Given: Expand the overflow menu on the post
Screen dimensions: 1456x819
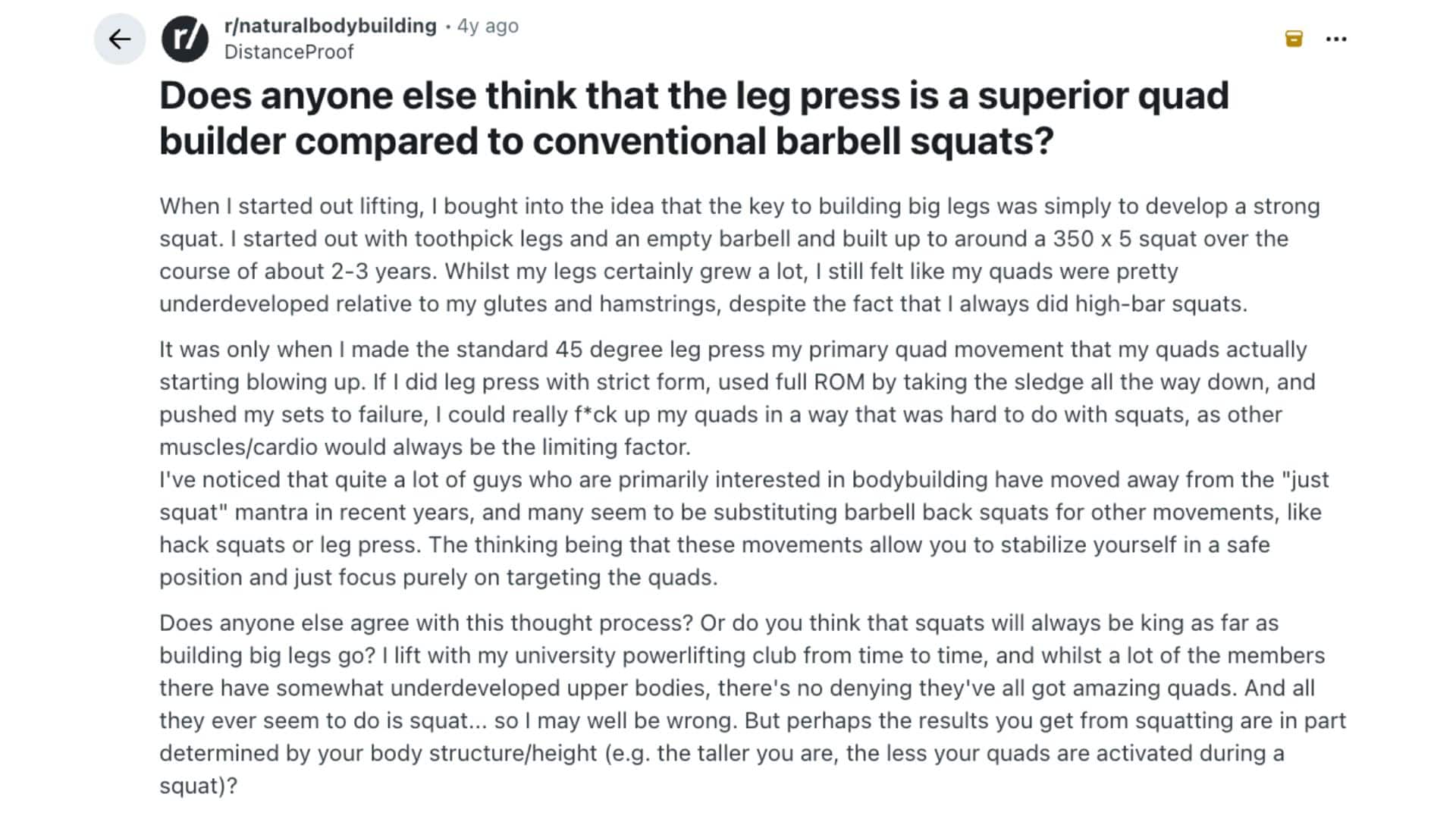Looking at the screenshot, I should coord(1337,38).
